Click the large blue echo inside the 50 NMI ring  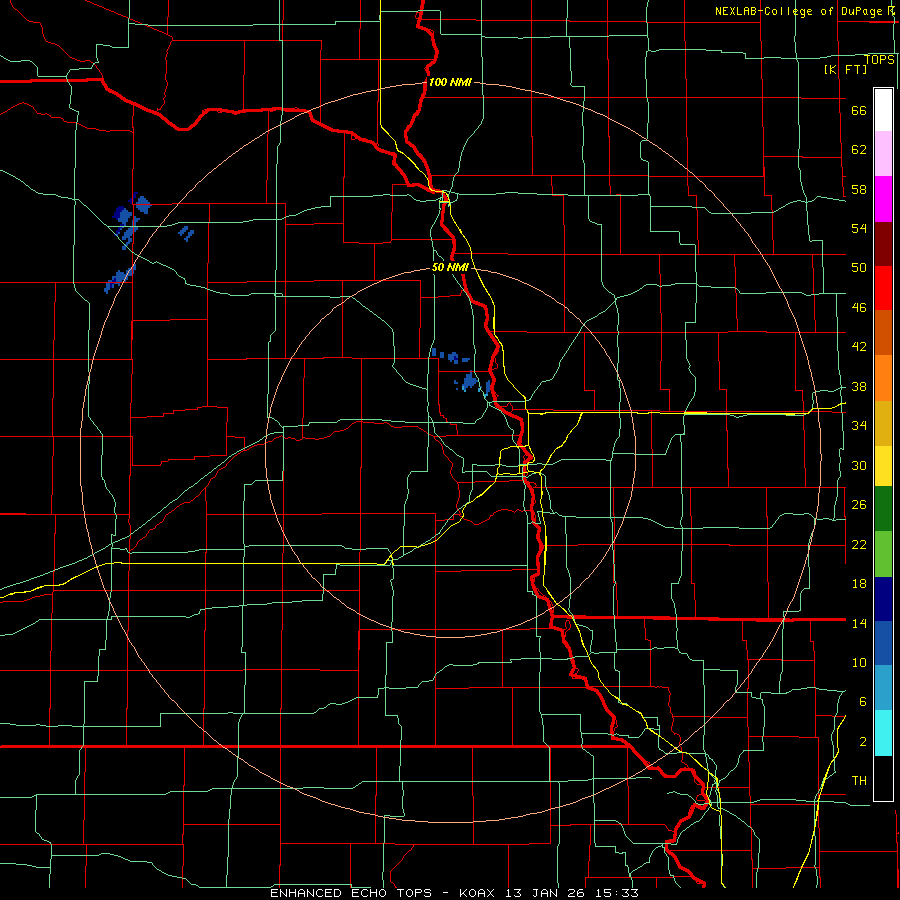click(x=470, y=381)
